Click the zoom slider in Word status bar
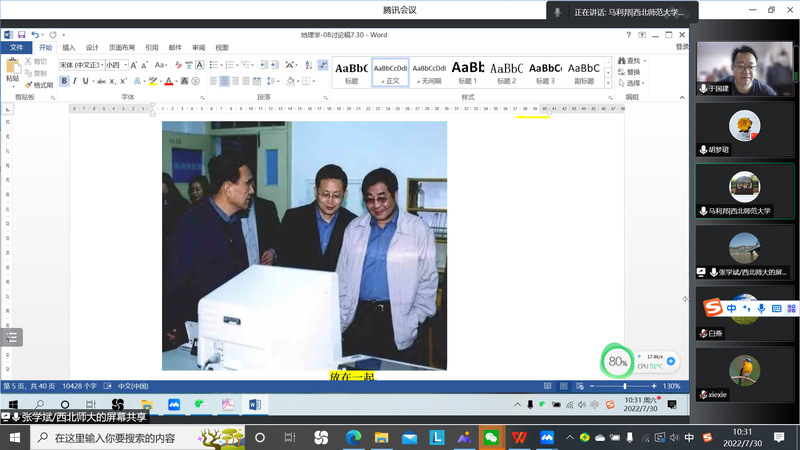The image size is (800, 450). point(625,386)
